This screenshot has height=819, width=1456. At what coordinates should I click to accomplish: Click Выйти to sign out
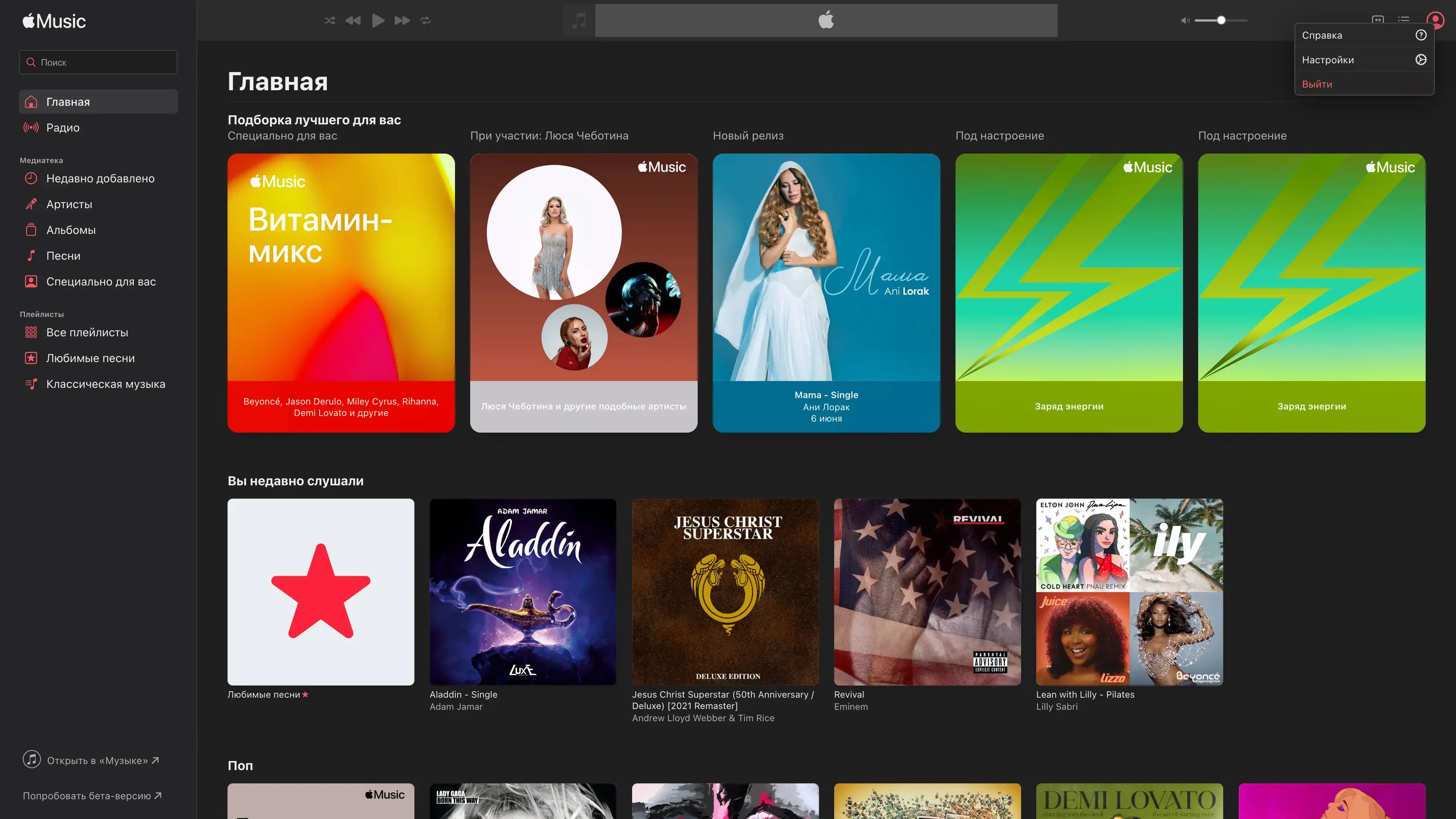coord(1317,84)
